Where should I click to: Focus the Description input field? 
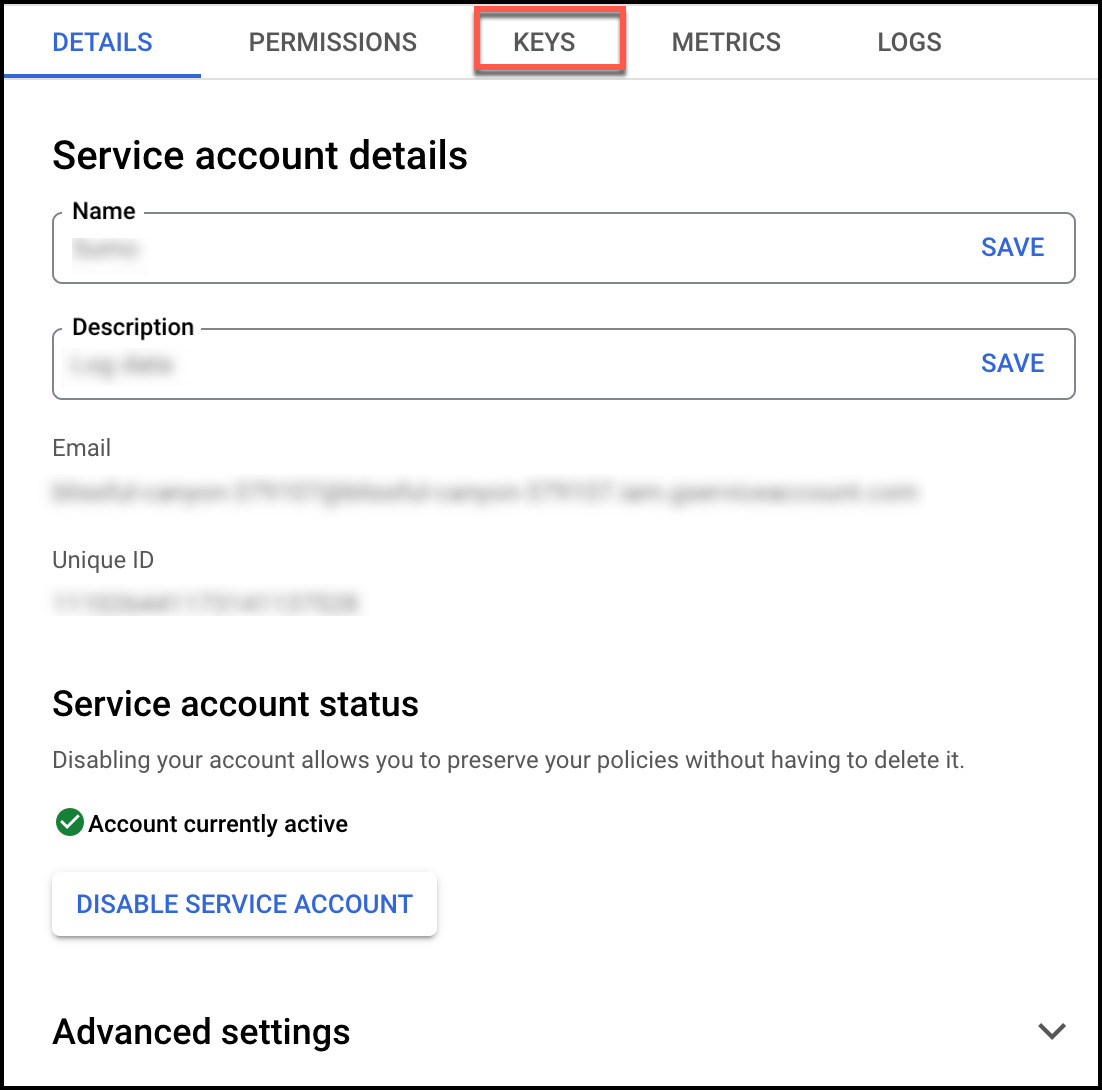500,365
